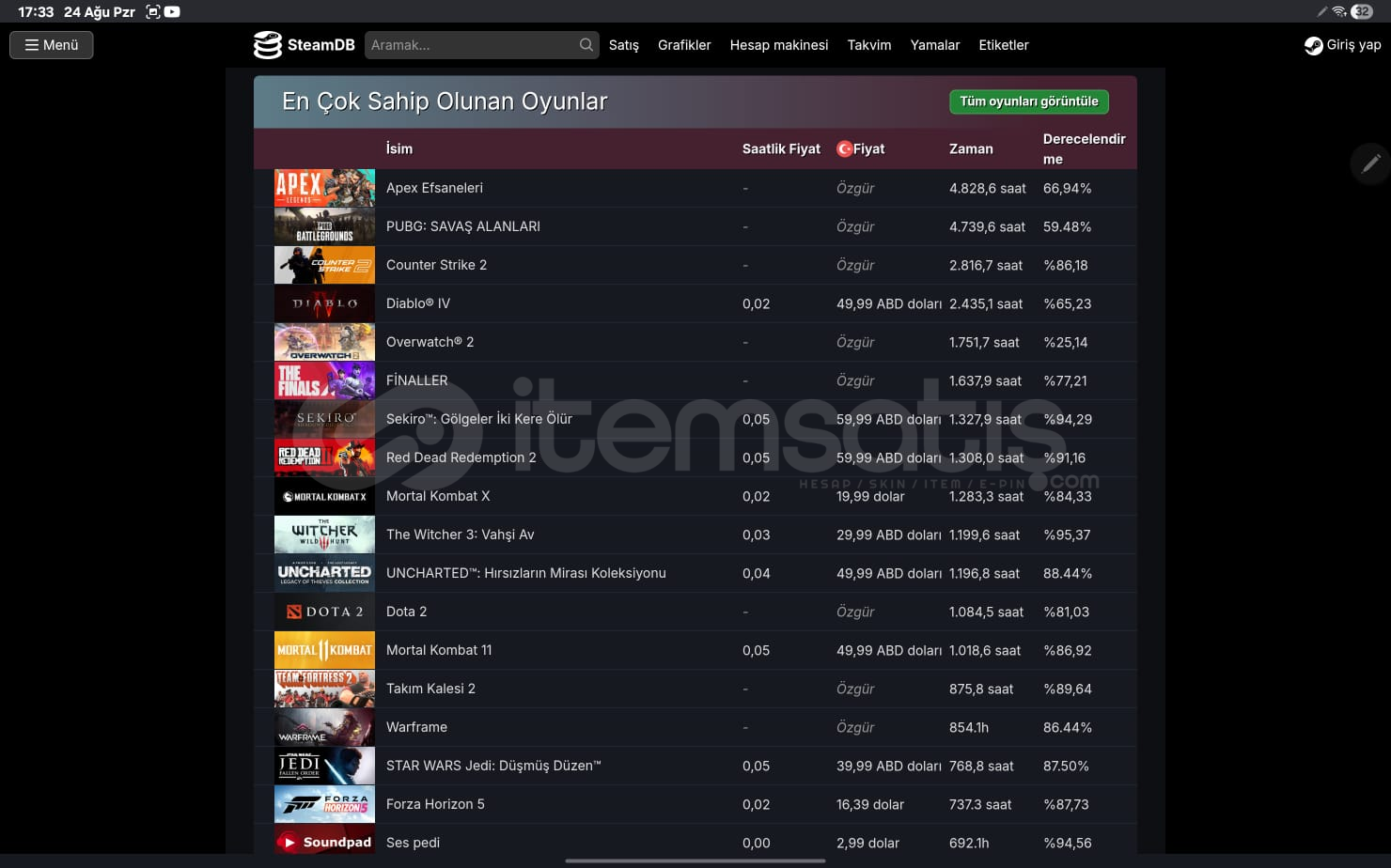Click the Counter Strike 2 name link
Screen dimensions: 1391x868
436,265
